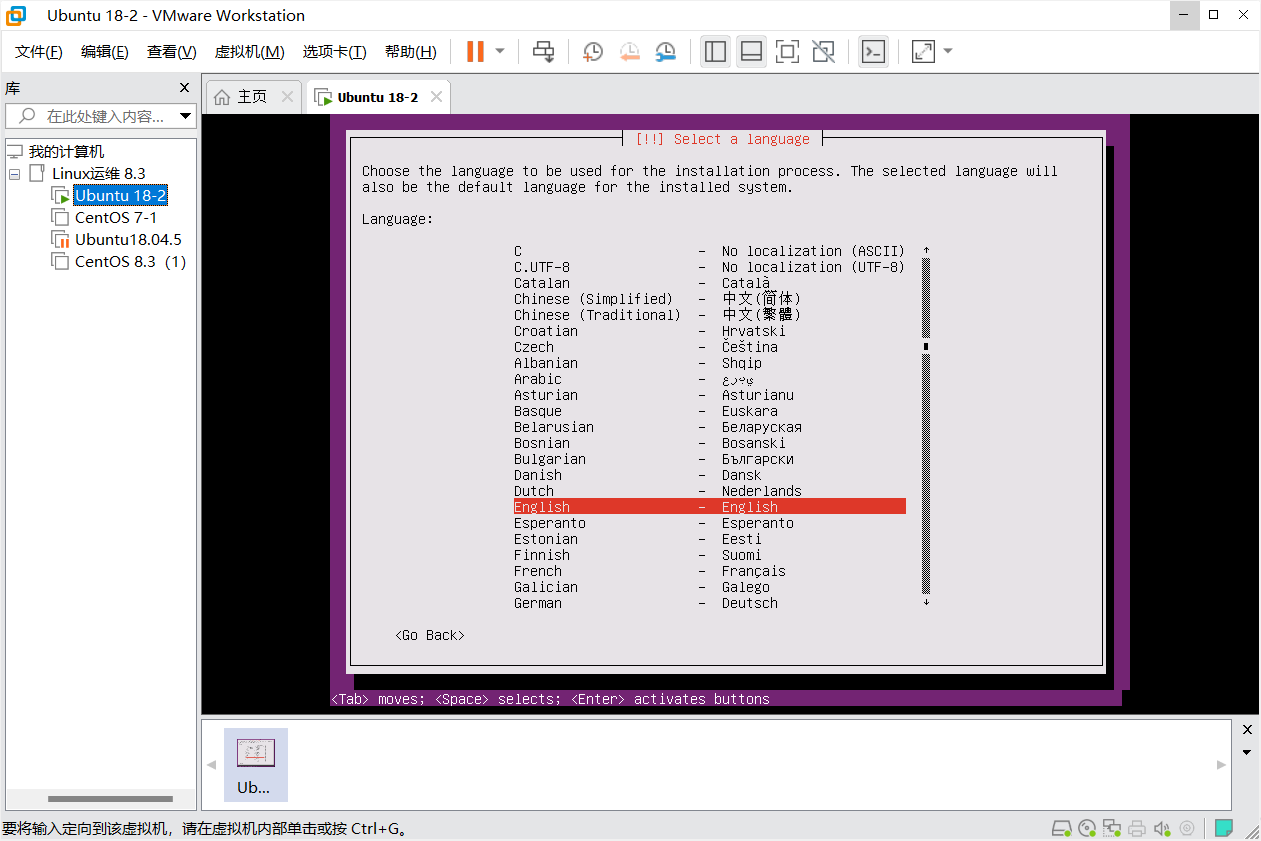This screenshot has height=841, width=1261.
Task: Open the 选项卡(T) menu
Action: 335,52
